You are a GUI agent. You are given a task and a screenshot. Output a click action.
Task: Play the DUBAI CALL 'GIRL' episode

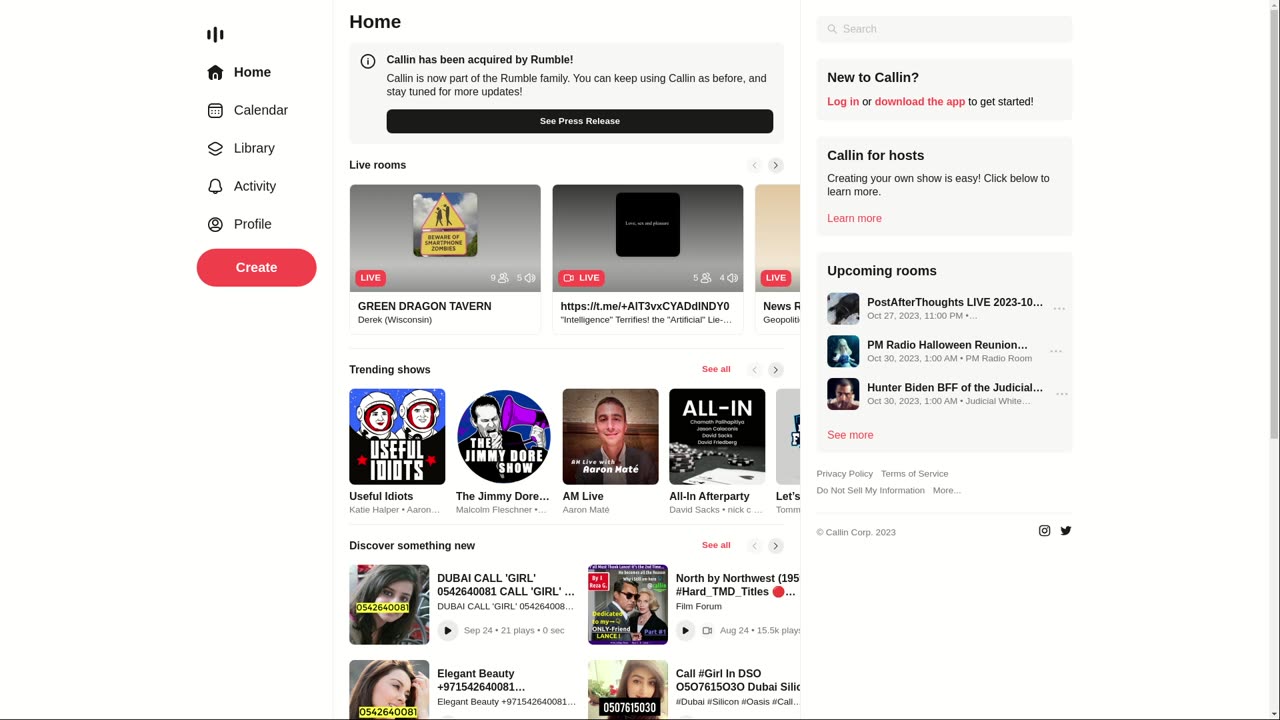pyautogui.click(x=448, y=630)
